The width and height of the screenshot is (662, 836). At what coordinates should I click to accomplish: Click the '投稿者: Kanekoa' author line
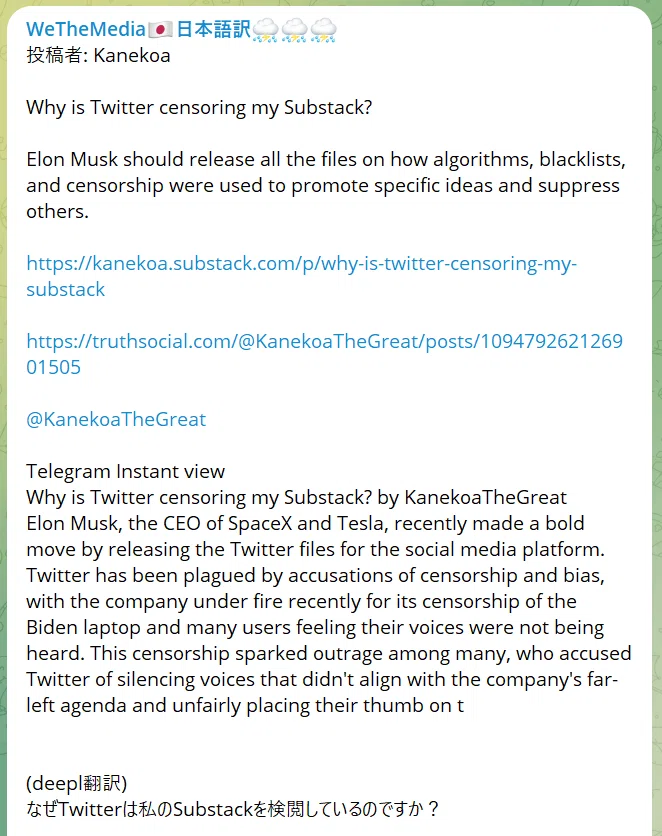click(x=98, y=55)
